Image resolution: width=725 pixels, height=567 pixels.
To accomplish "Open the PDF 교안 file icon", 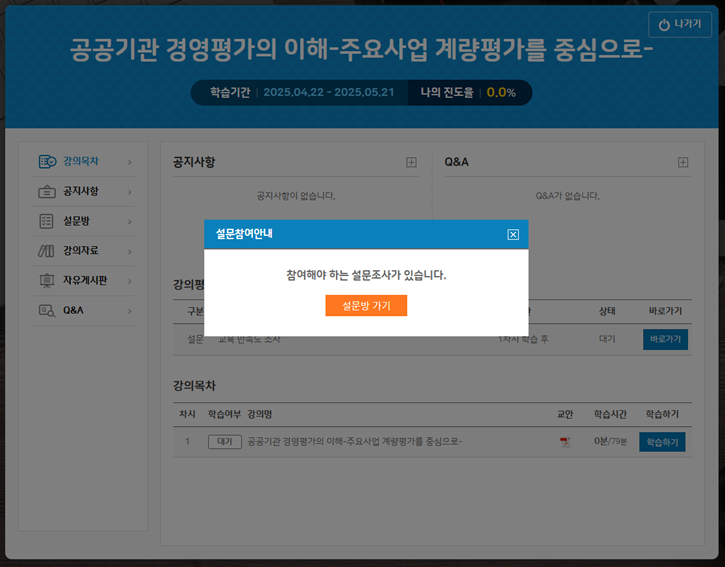I will 565,442.
